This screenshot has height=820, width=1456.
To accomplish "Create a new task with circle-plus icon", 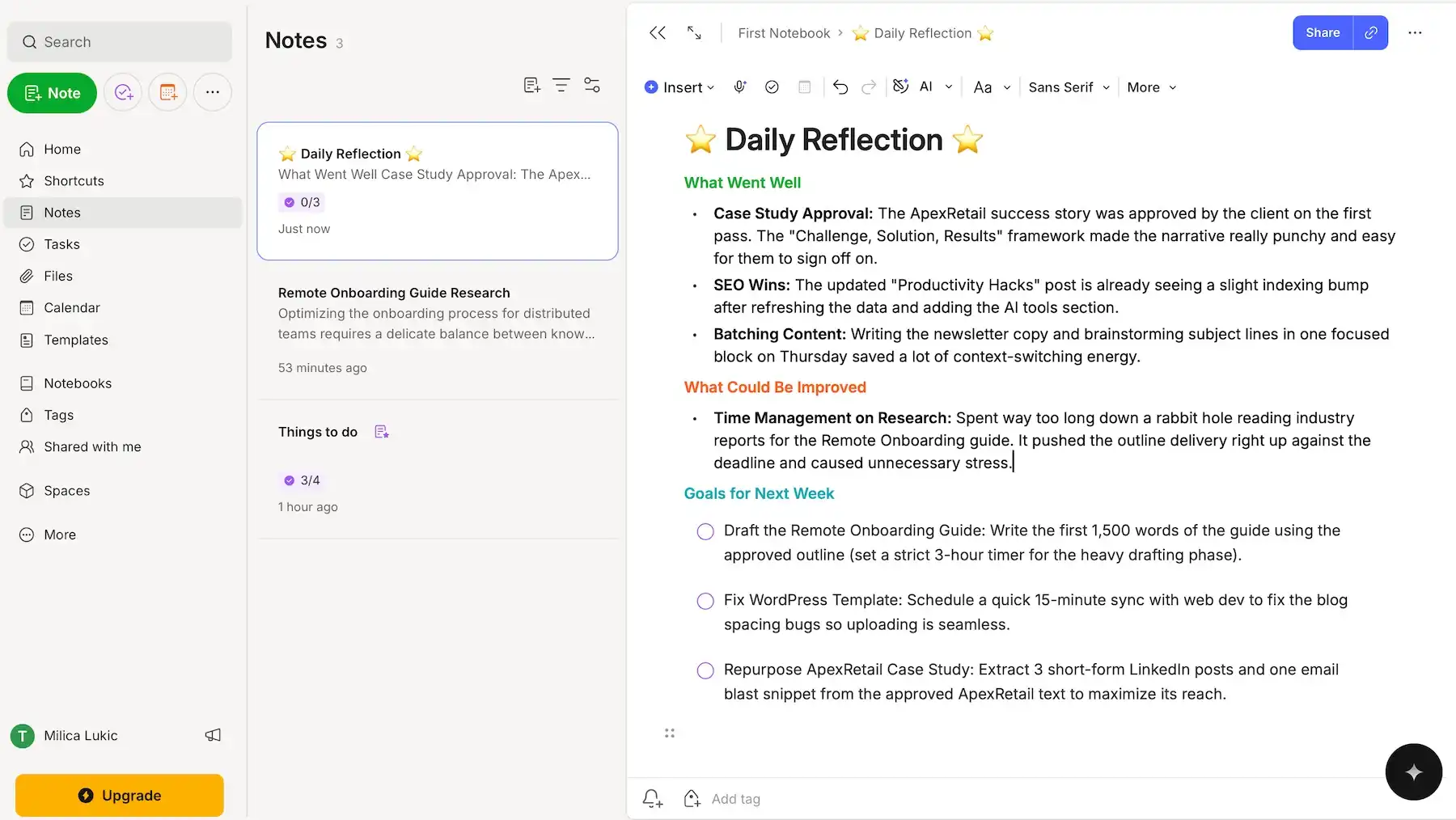I will click(x=123, y=93).
